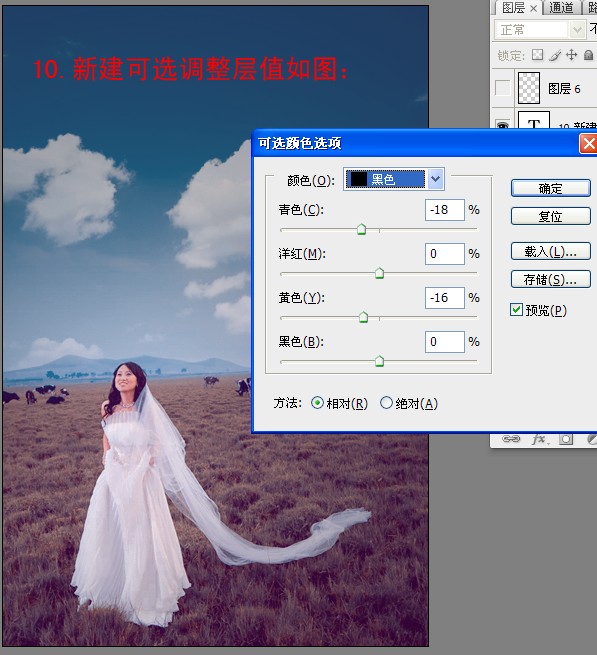Click the 图层 6 layer name
Image resolution: width=597 pixels, height=655 pixels.
pyautogui.click(x=564, y=89)
